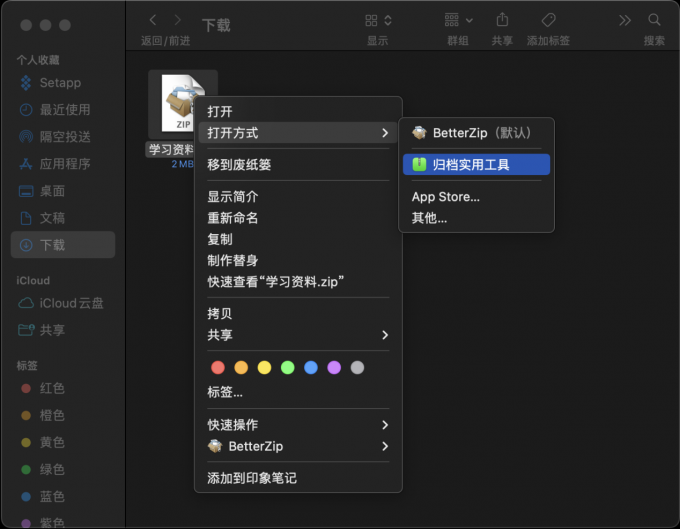Open Setapp in the sidebar
This screenshot has height=529, width=680.
[63, 83]
